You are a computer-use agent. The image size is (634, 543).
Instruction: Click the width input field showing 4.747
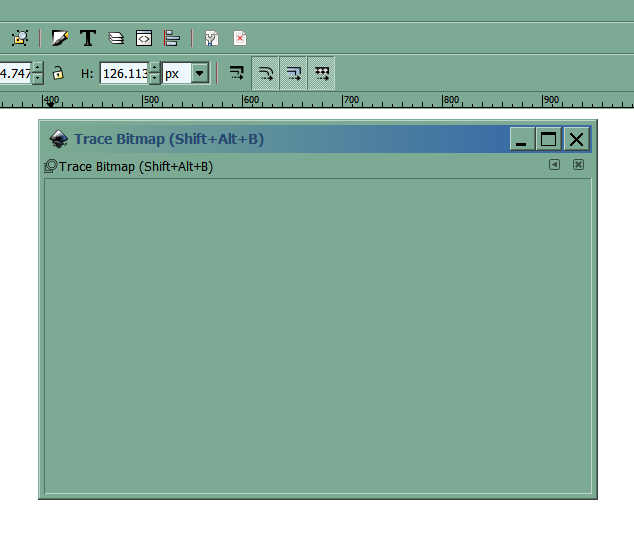click(15, 74)
